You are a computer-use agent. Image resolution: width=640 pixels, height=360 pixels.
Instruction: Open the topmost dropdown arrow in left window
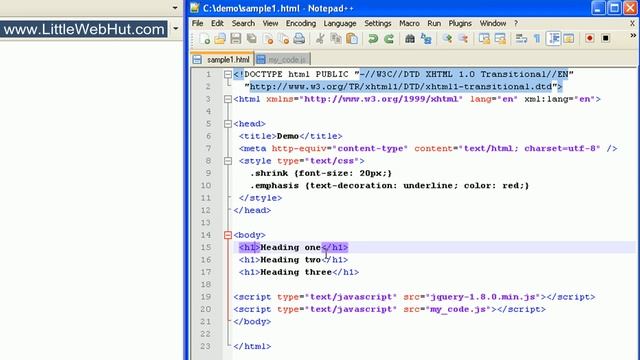click(175, 8)
